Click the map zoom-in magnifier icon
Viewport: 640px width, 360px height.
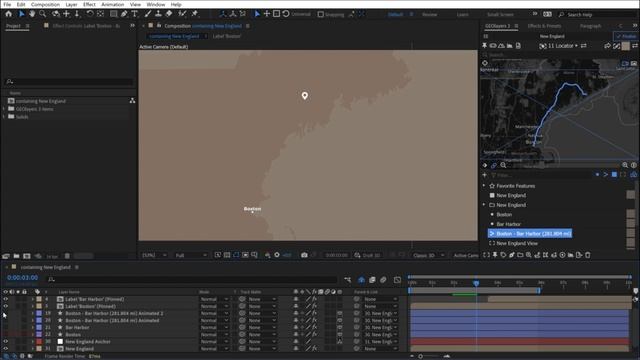(x=625, y=165)
